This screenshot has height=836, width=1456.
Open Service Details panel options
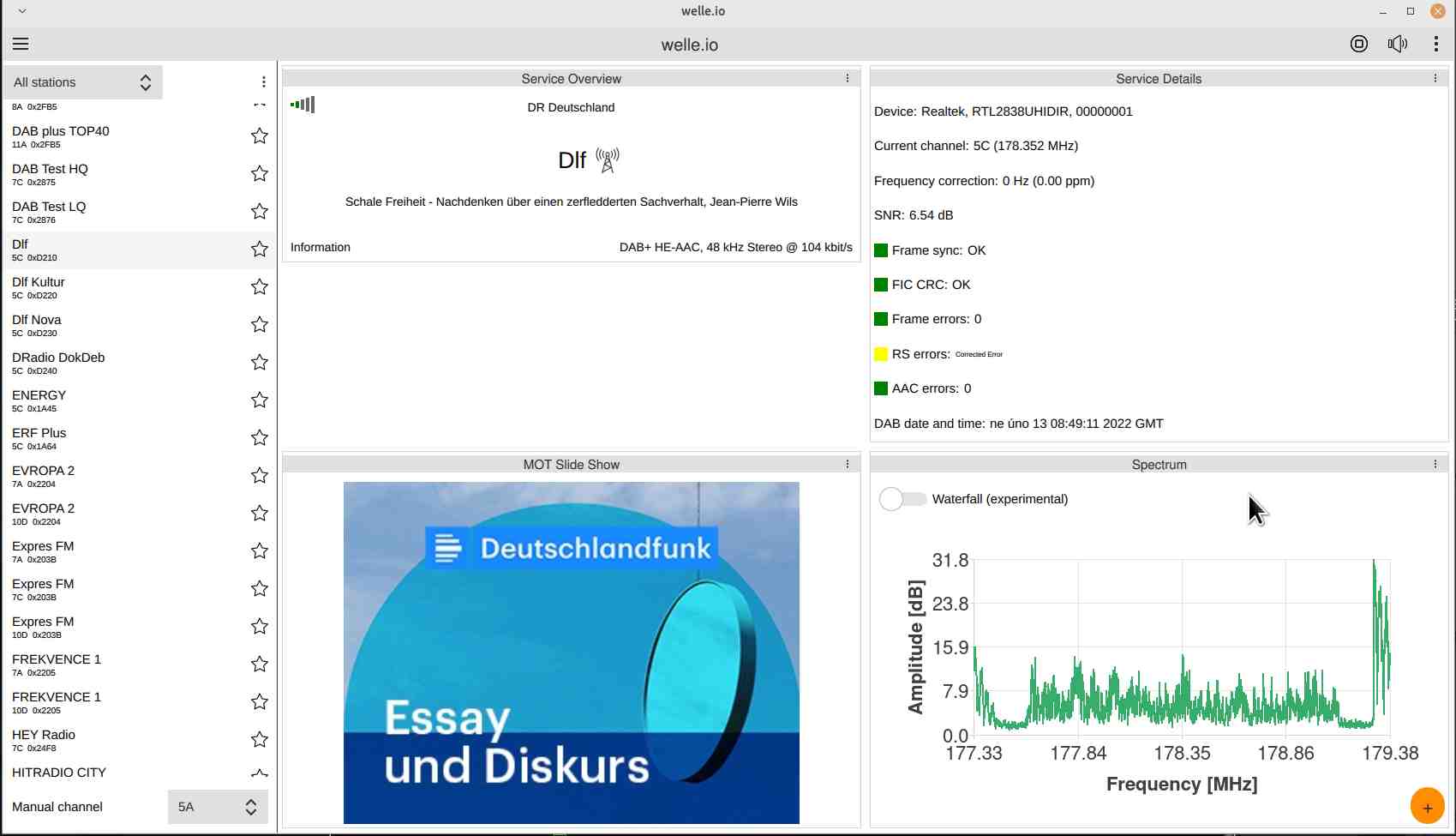point(1435,78)
